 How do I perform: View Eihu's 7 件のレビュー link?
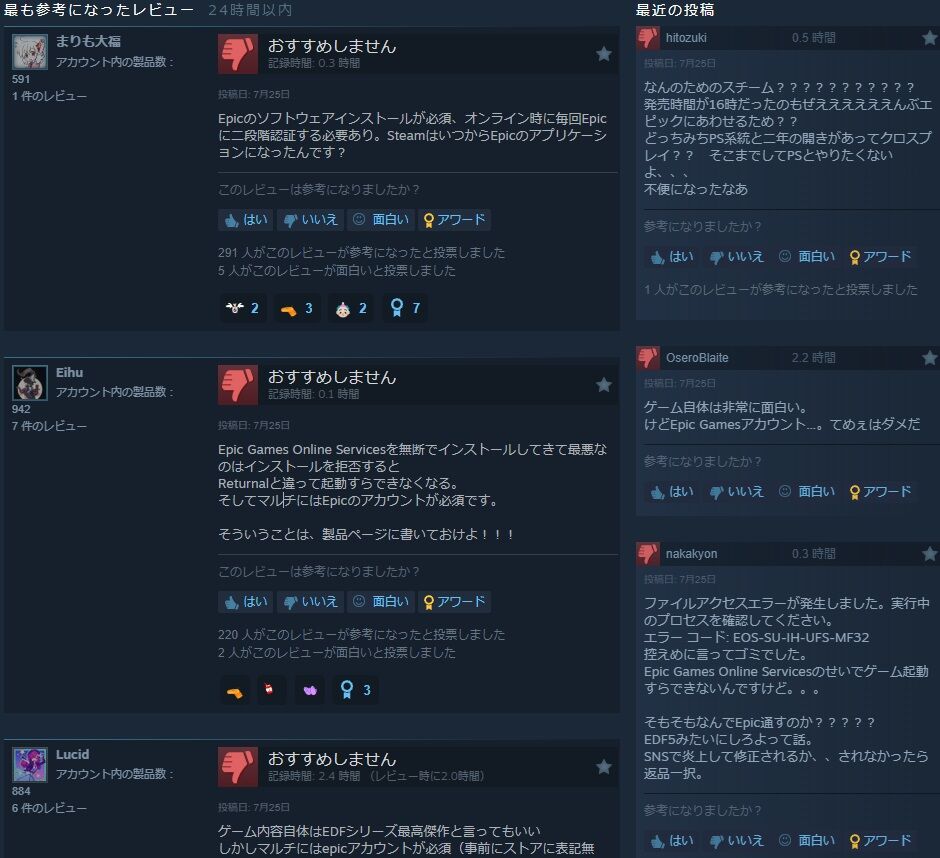49,426
